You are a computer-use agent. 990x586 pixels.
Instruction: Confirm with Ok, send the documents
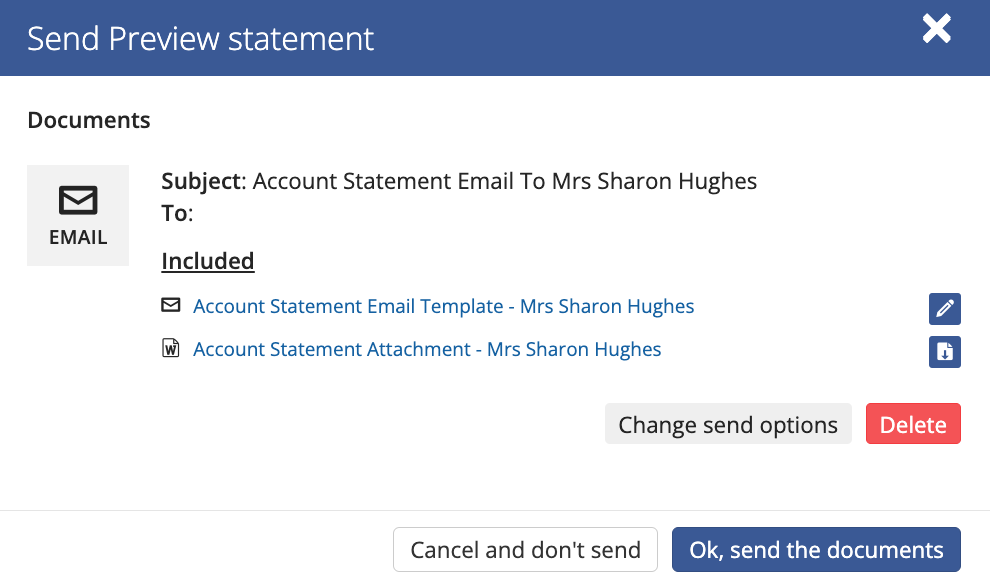click(x=816, y=549)
